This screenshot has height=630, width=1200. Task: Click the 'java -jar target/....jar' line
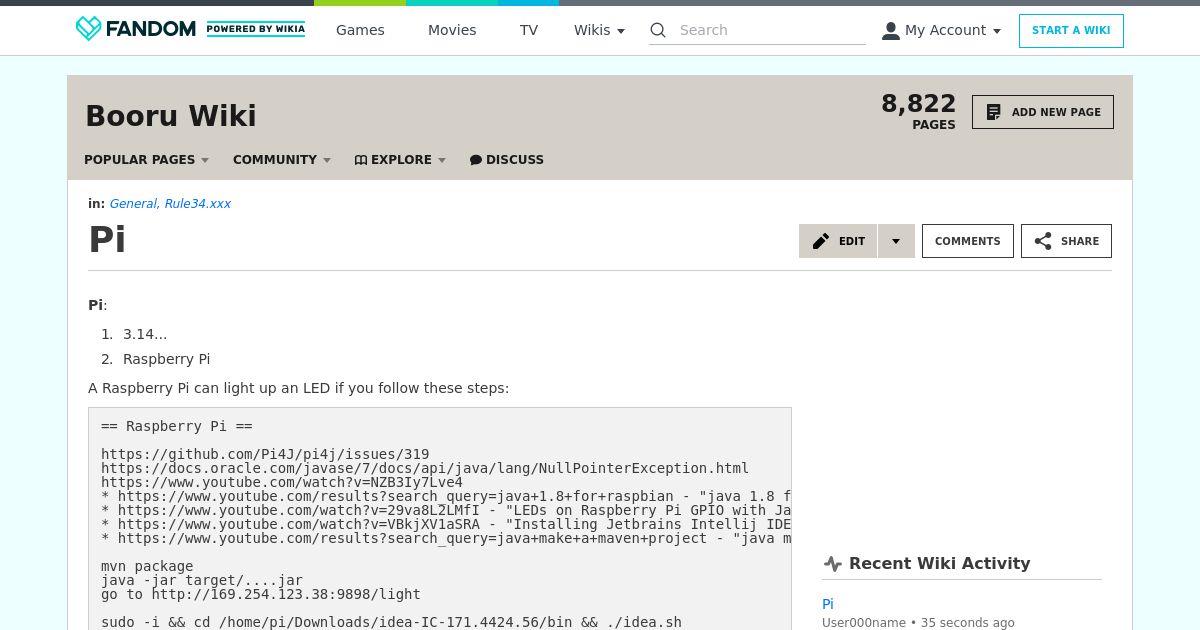[x=202, y=580]
